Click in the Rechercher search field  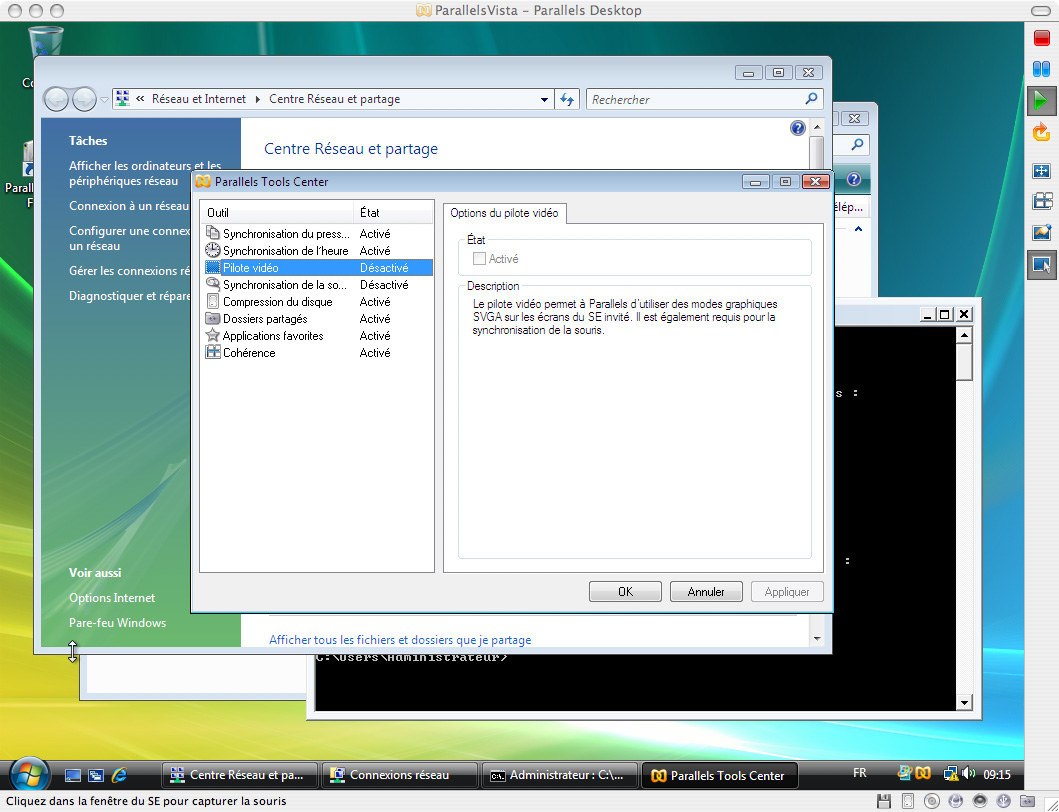coord(696,99)
